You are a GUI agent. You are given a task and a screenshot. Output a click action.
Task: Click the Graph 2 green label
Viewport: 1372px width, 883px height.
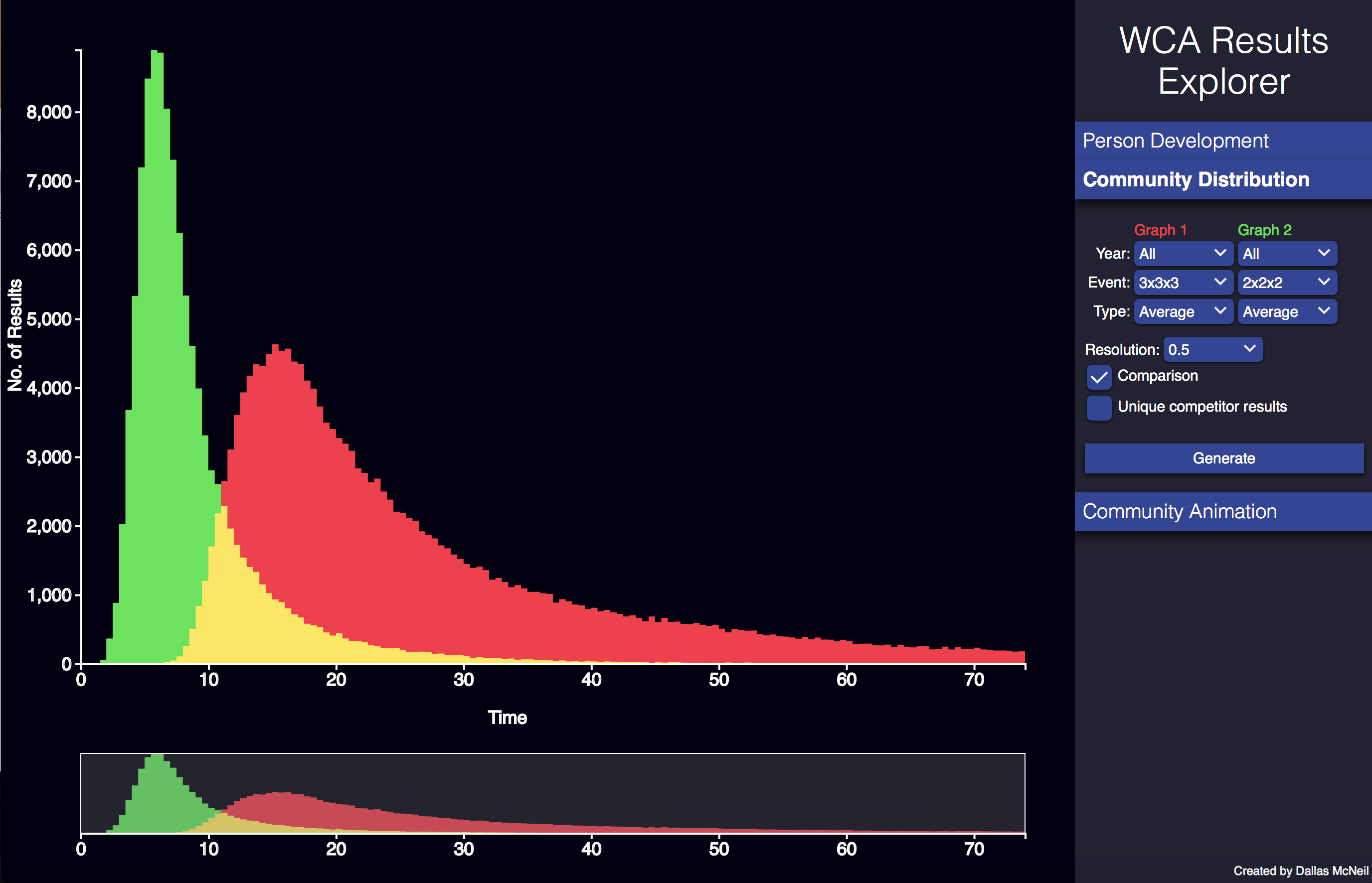[x=1265, y=229]
